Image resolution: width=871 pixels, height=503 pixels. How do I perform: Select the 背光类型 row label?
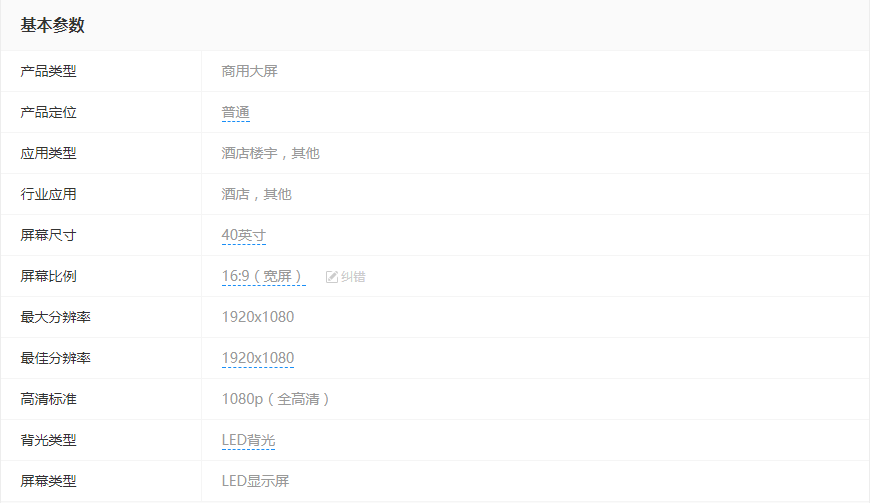point(48,441)
